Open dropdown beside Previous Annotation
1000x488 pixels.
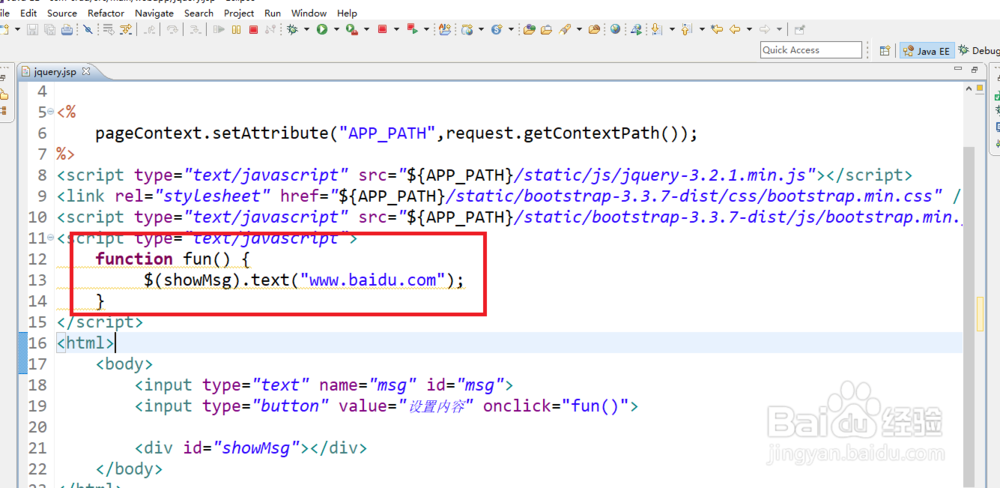(x=702, y=29)
